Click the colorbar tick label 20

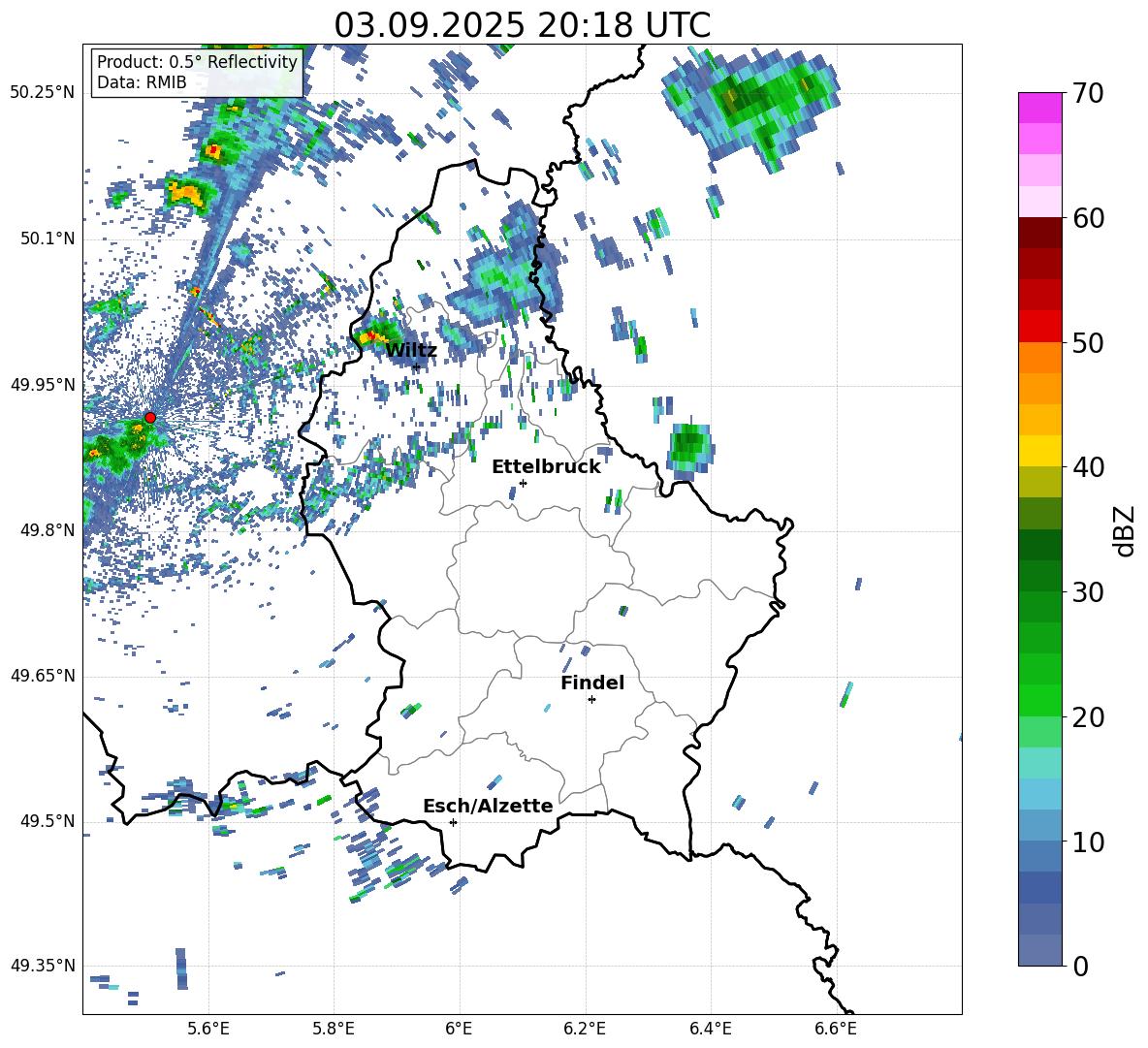point(1089,717)
